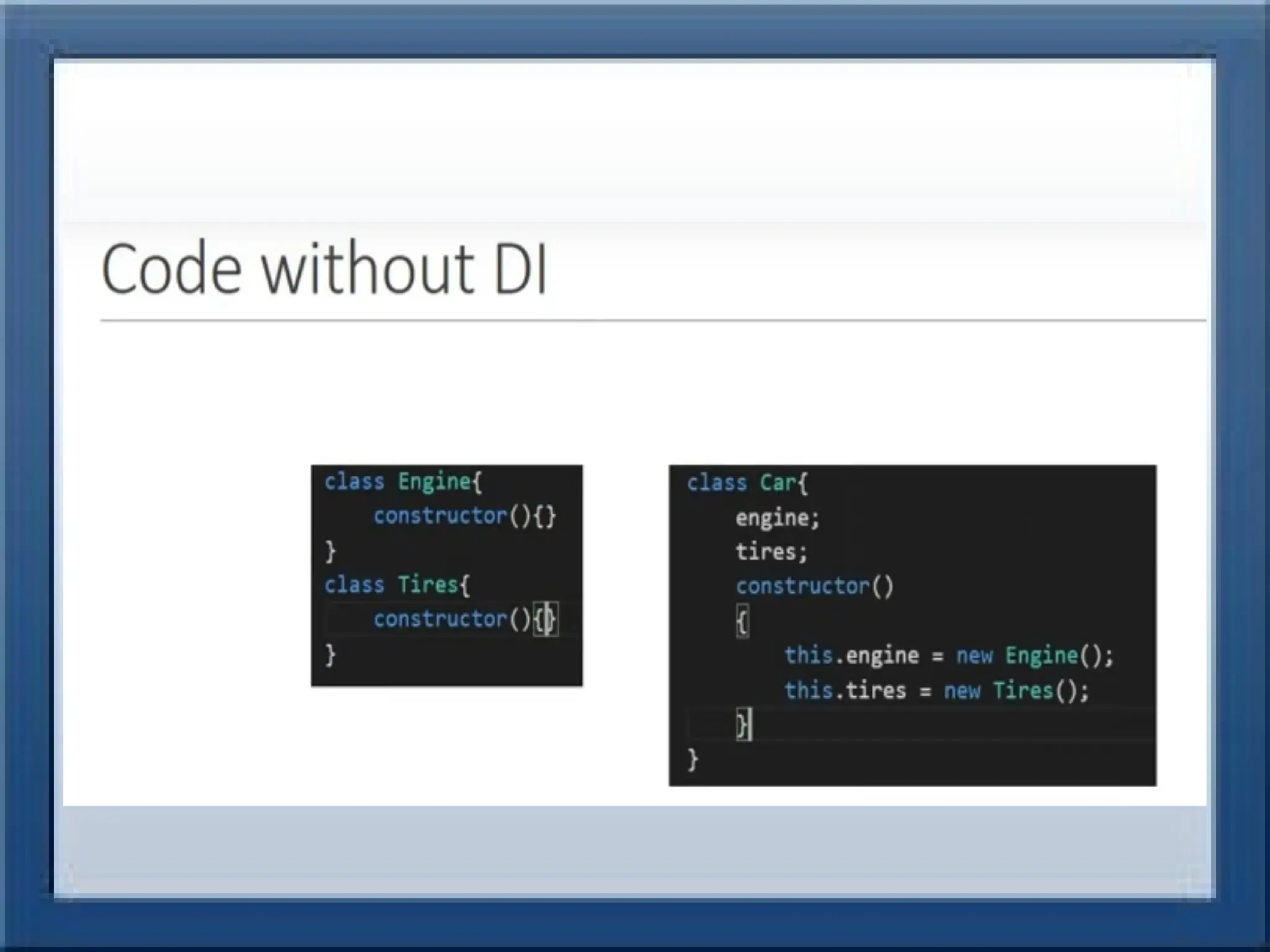Viewport: 1270px width, 952px height.
Task: Click the slide title 'Code without DI'
Action: (x=324, y=268)
